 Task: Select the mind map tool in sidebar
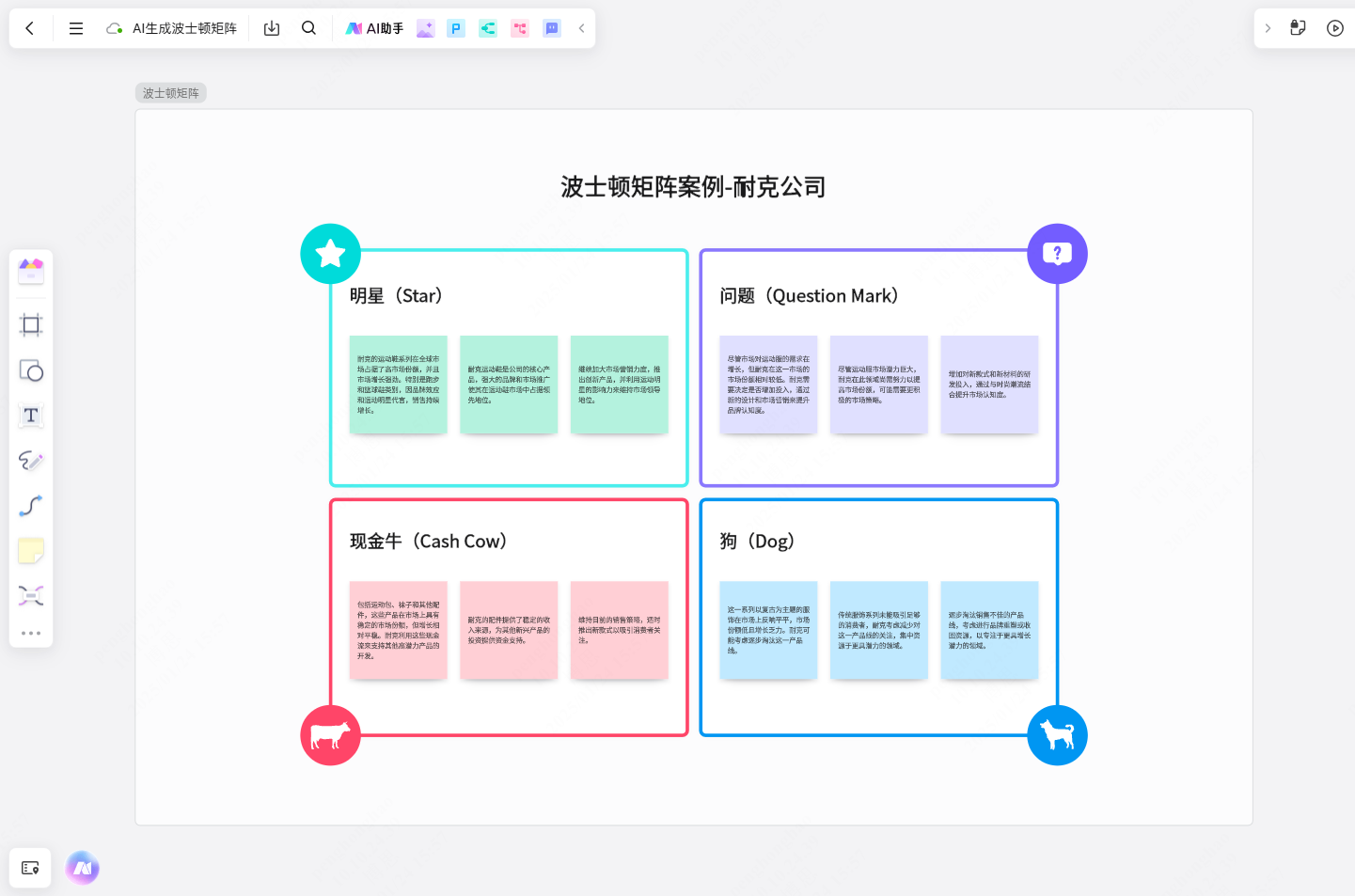[x=31, y=596]
